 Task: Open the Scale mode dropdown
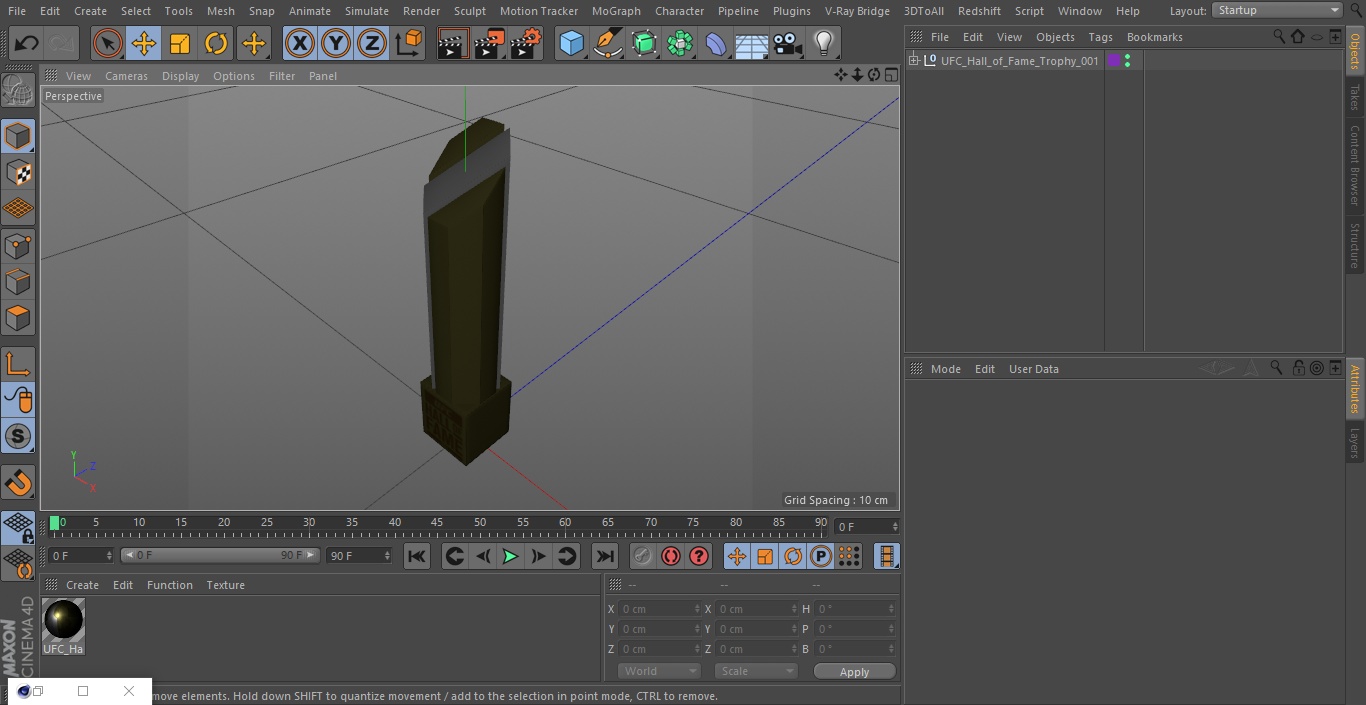(756, 671)
